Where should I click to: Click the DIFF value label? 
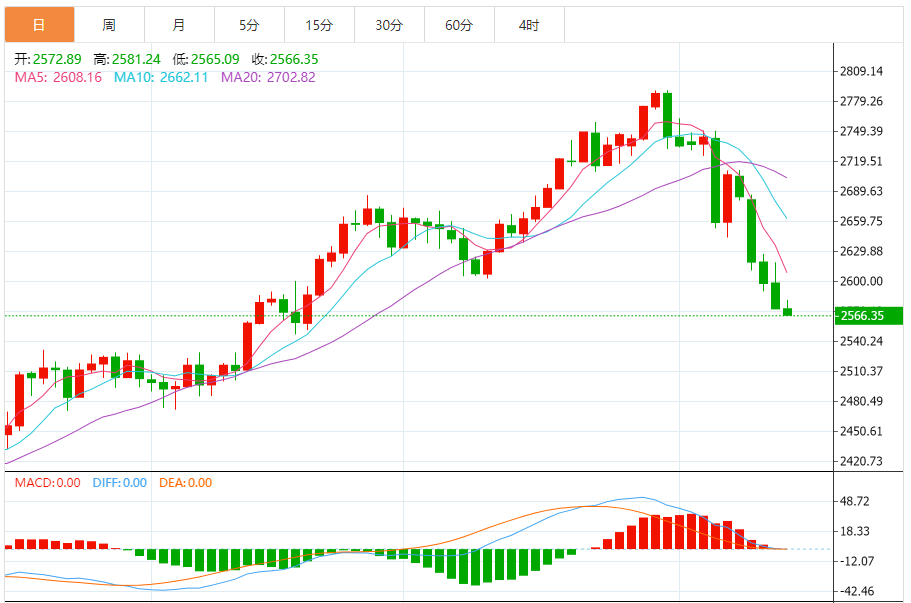pos(120,483)
